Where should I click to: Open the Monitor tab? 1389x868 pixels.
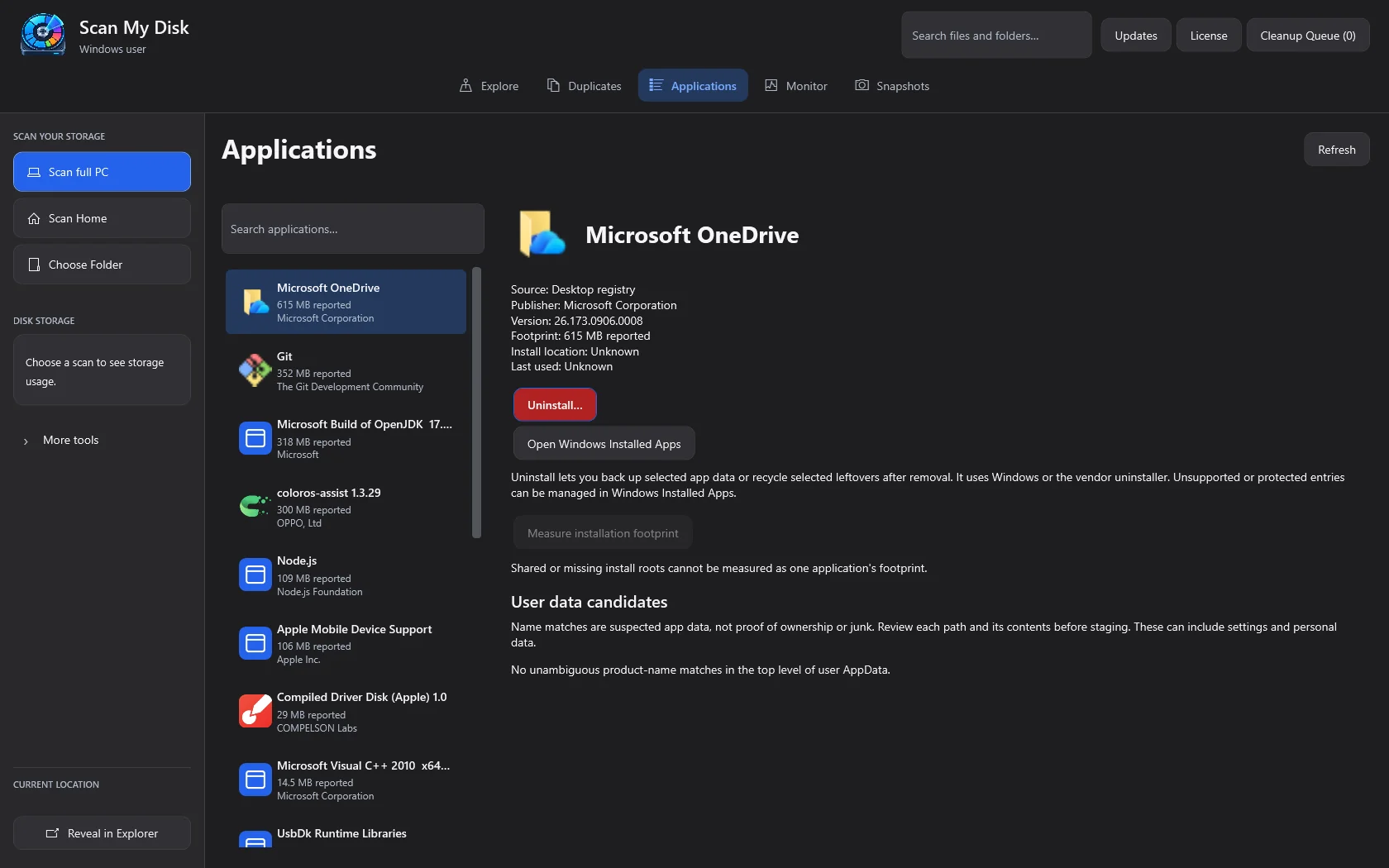[795, 85]
